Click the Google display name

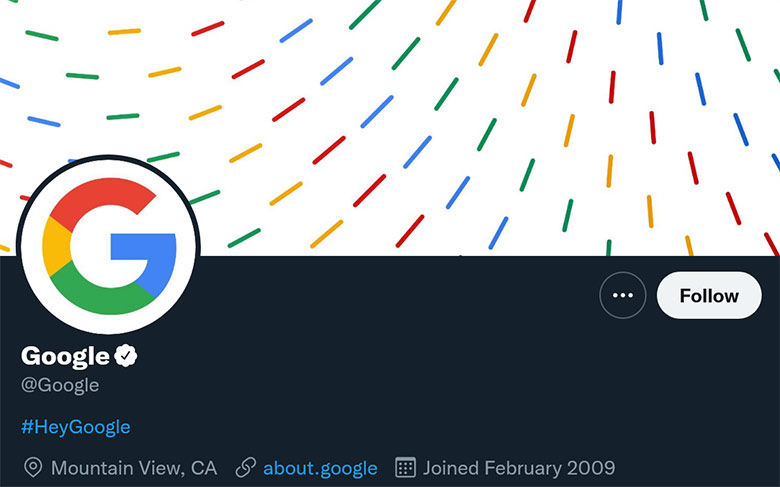pos(65,357)
